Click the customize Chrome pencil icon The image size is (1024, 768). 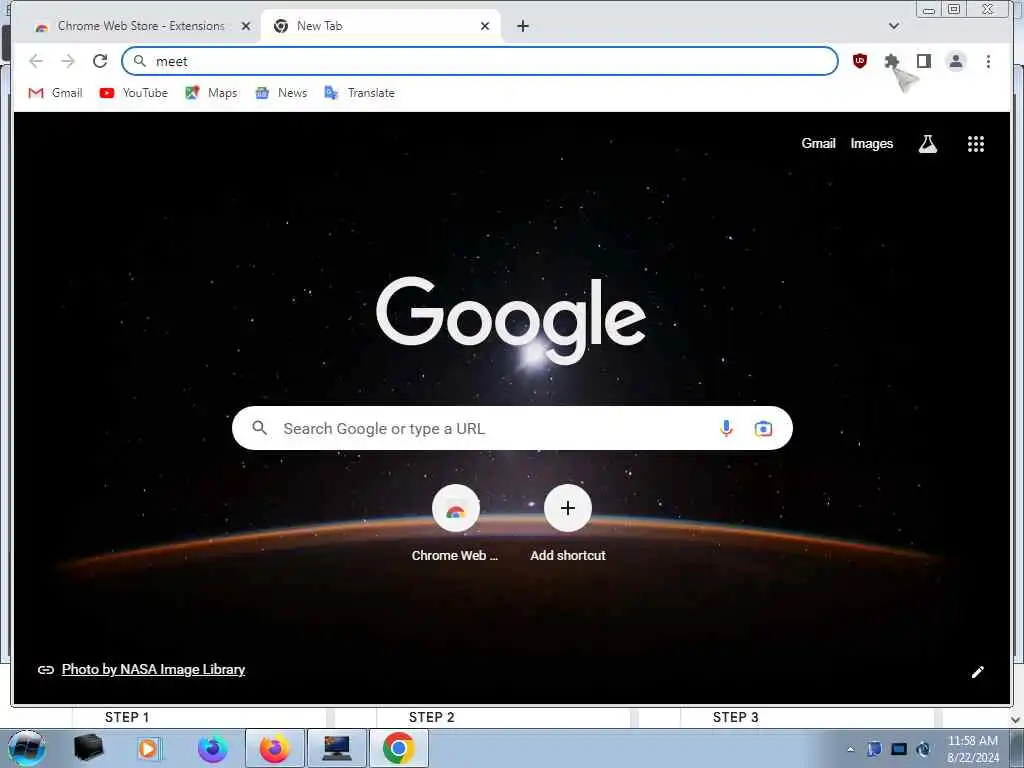977,672
